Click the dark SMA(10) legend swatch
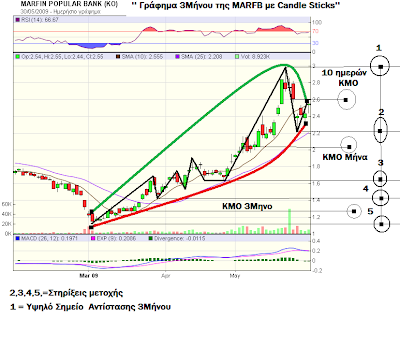The height and width of the screenshot is (360, 400). 118,57
